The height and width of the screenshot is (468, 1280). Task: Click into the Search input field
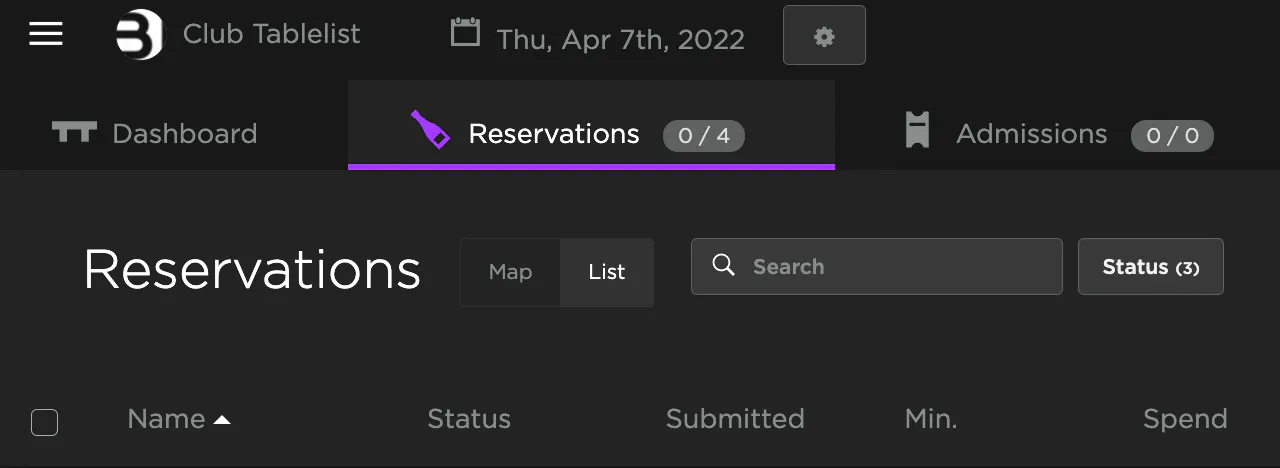click(x=890, y=267)
